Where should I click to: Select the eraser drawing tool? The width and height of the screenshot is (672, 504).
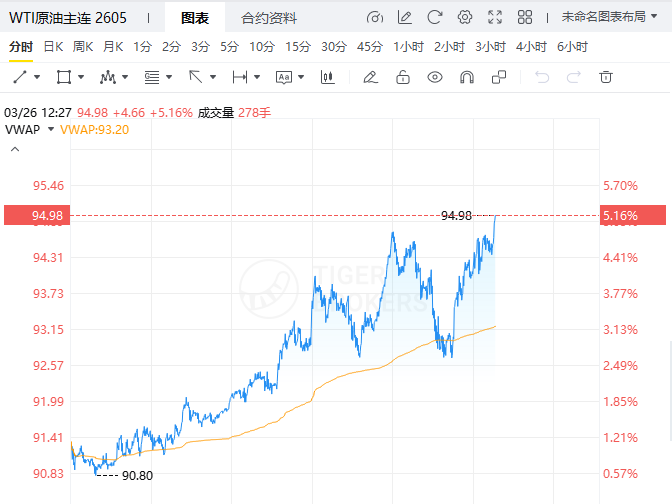pyautogui.click(x=370, y=77)
